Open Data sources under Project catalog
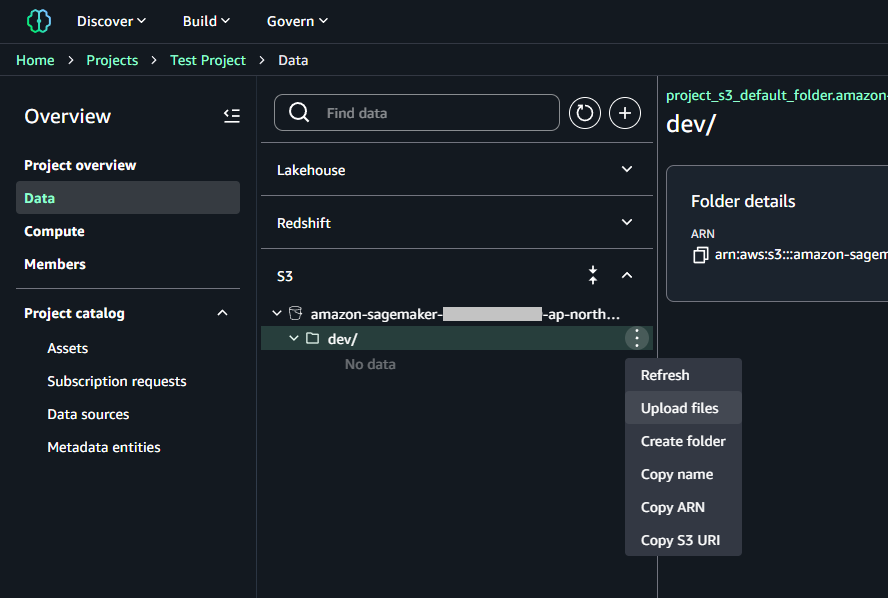Screen dimensions: 888x598 tap(88, 414)
